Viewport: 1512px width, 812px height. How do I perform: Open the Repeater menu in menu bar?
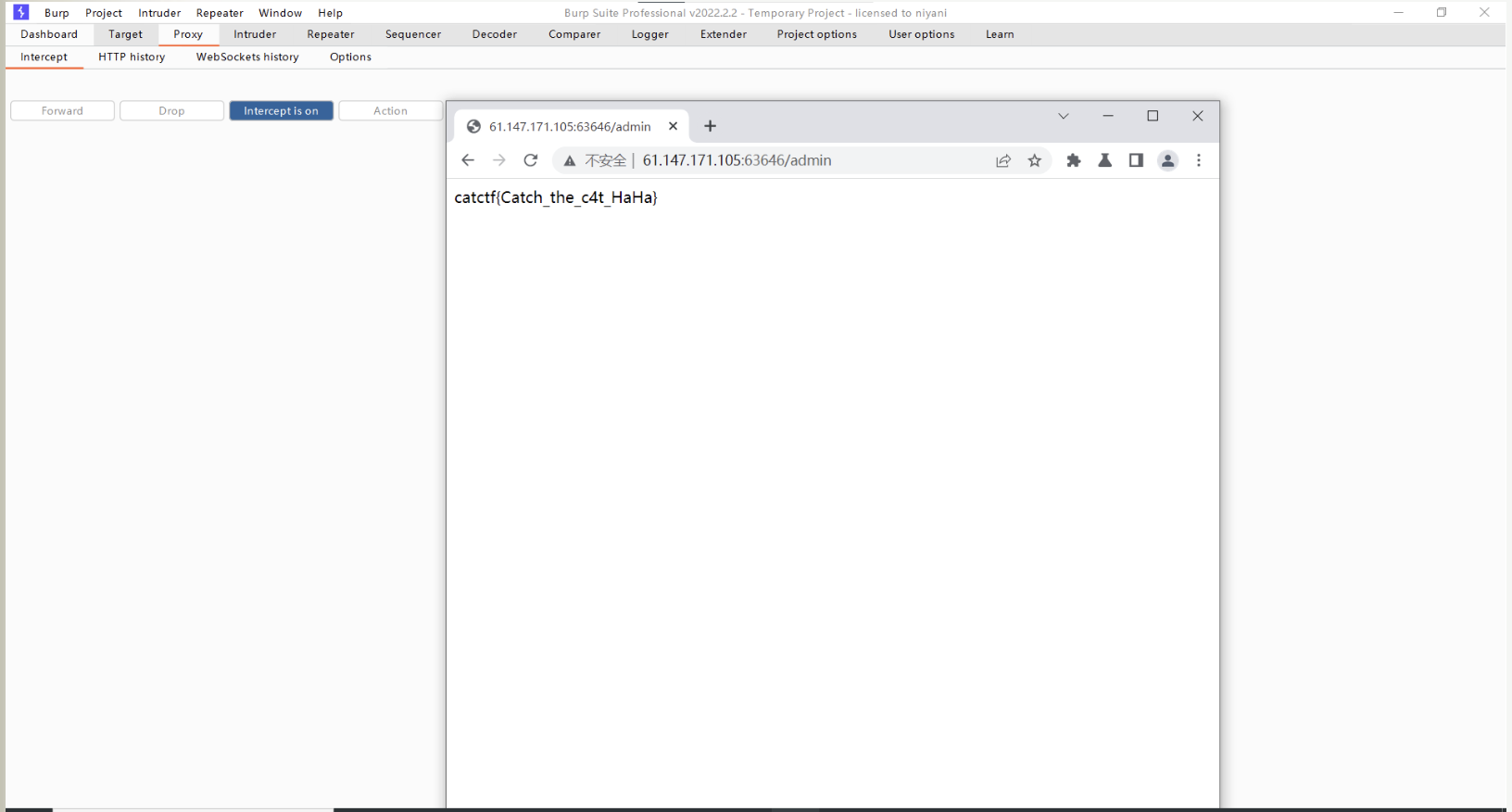click(220, 13)
